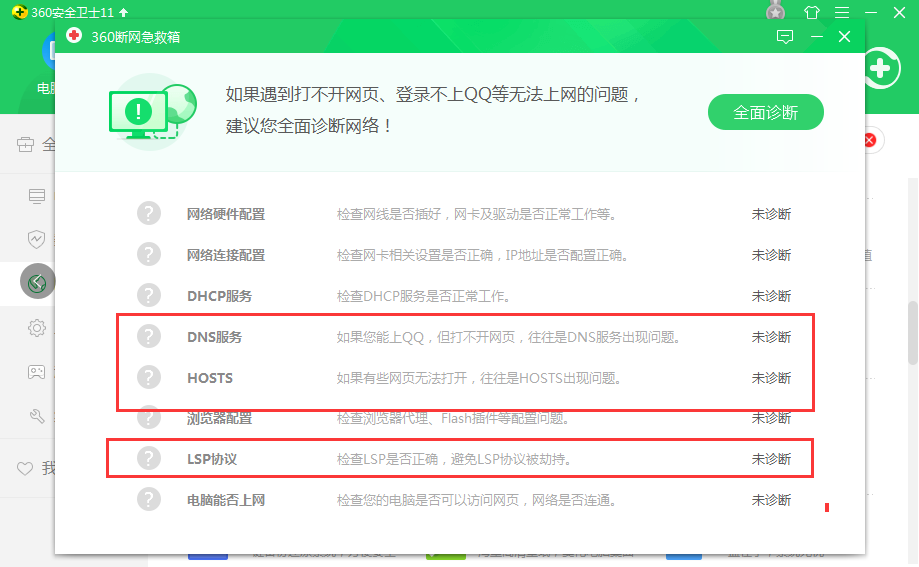
Task: Select the 浏览器配置 row label
Action: pyautogui.click(x=219, y=418)
